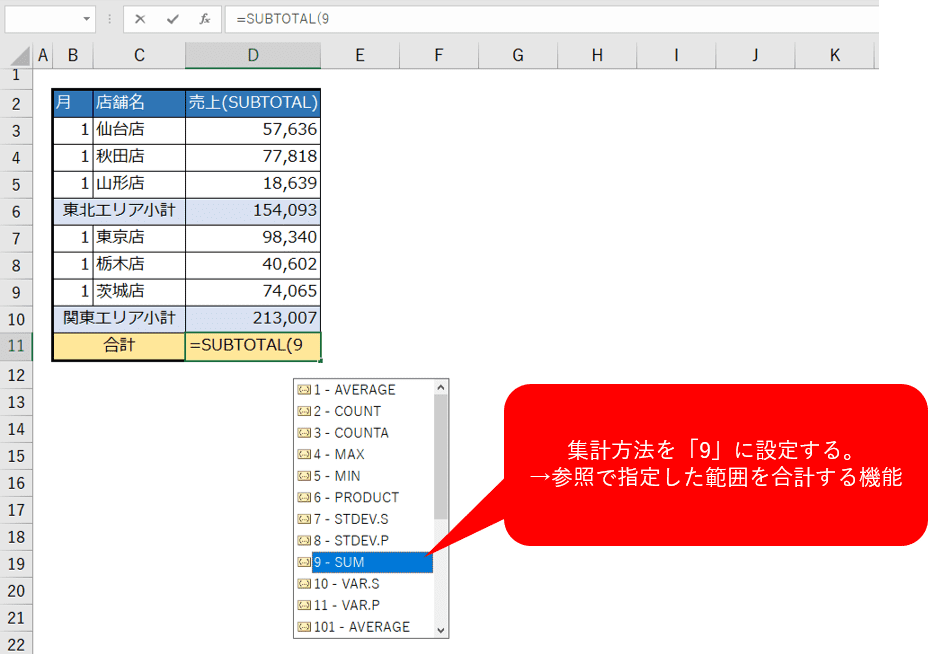Click the Select All corner triangle

click(x=20, y=56)
